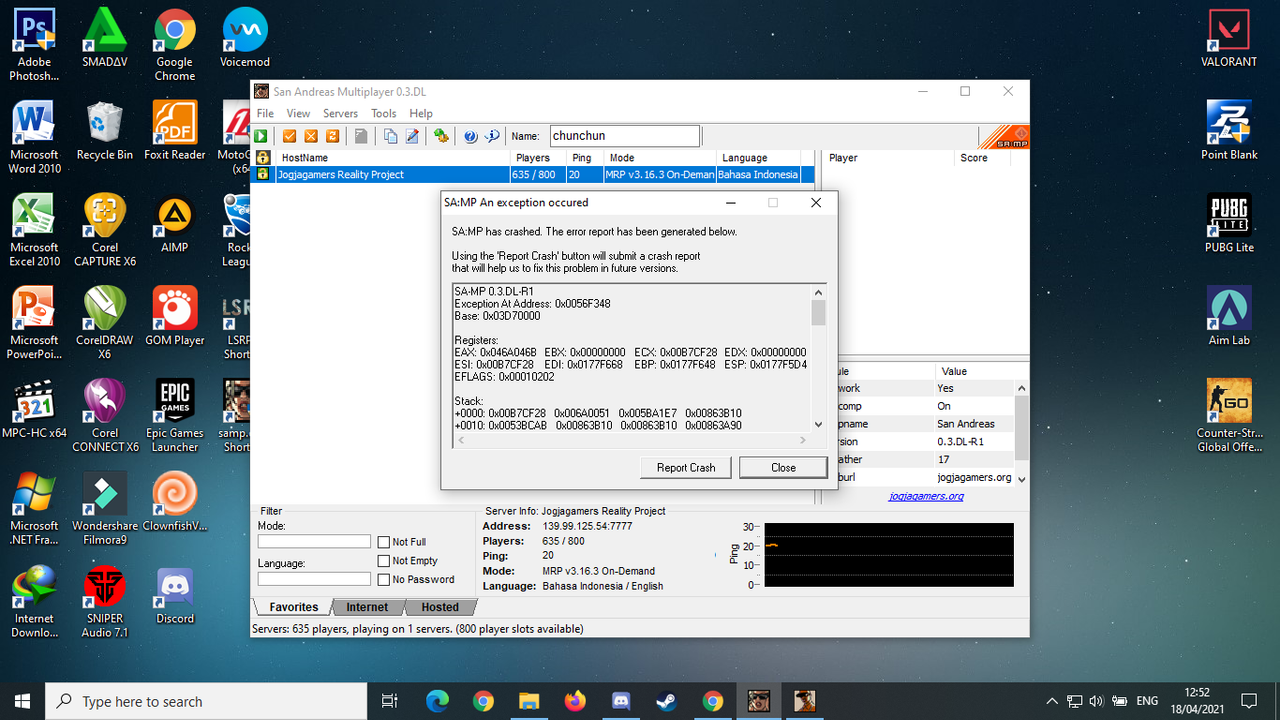Click the blue Help Topics question icon
The height and width of the screenshot is (720, 1280).
coord(470,136)
